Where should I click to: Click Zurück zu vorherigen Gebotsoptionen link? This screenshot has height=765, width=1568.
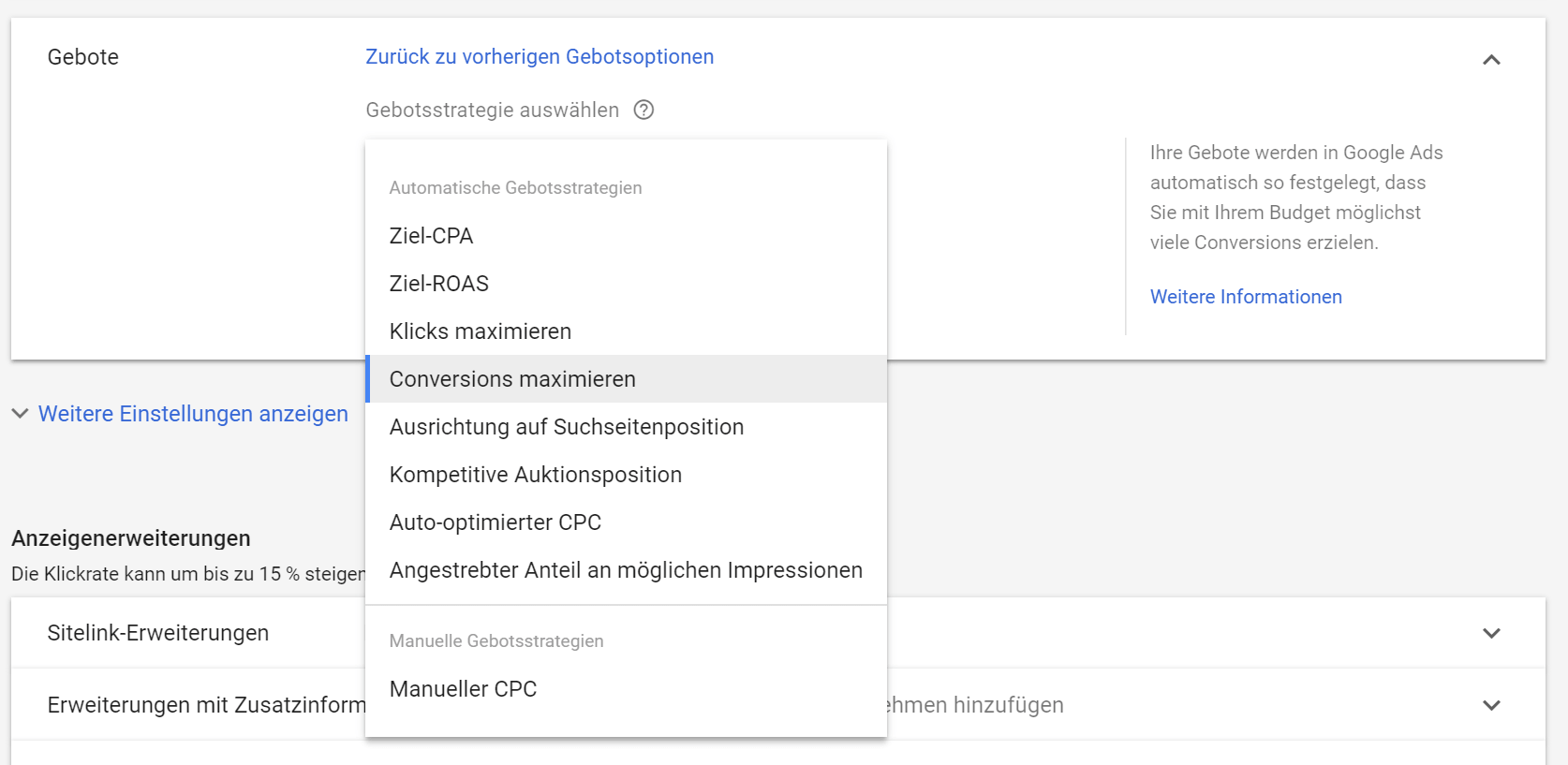(540, 57)
